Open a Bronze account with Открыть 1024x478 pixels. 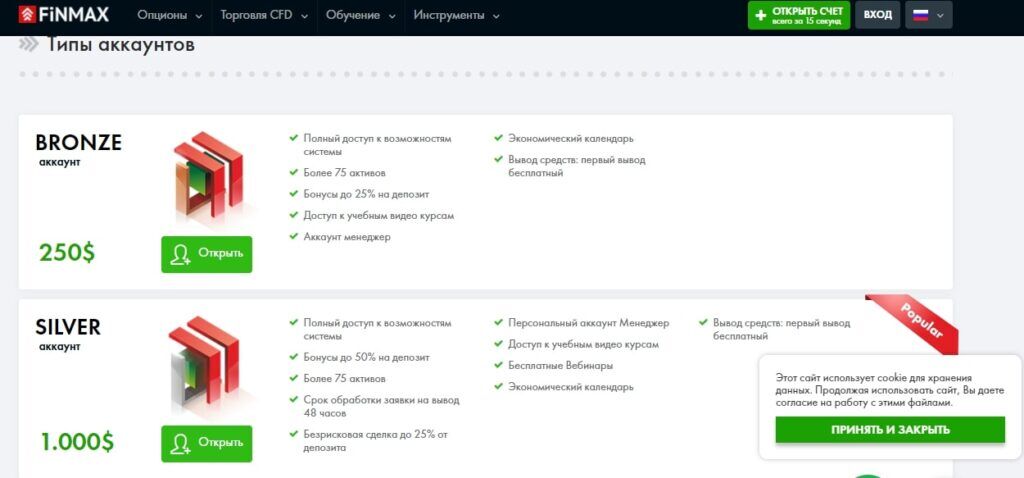click(x=206, y=254)
